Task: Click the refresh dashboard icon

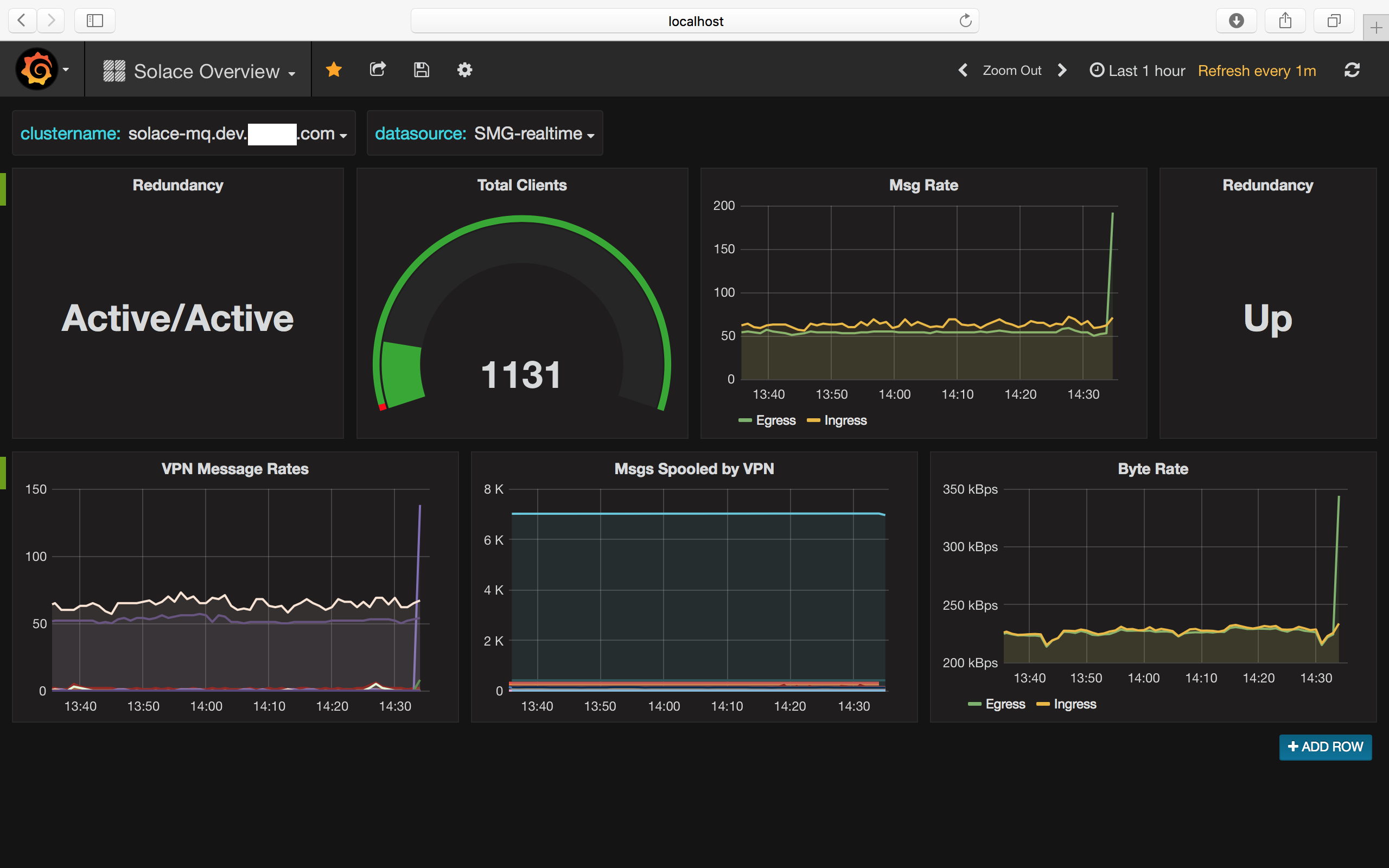Action: pos(1352,70)
